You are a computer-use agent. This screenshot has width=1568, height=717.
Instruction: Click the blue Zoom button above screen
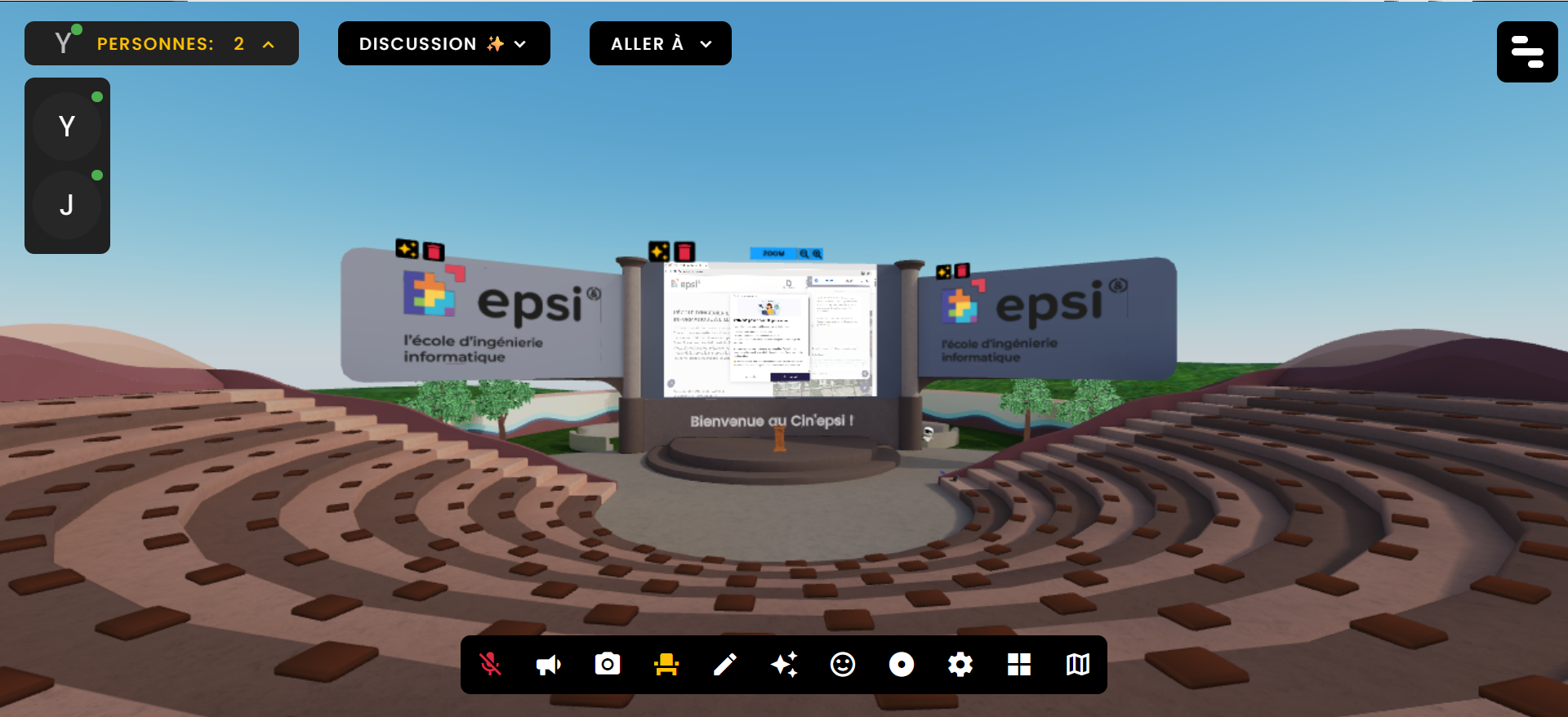click(773, 254)
